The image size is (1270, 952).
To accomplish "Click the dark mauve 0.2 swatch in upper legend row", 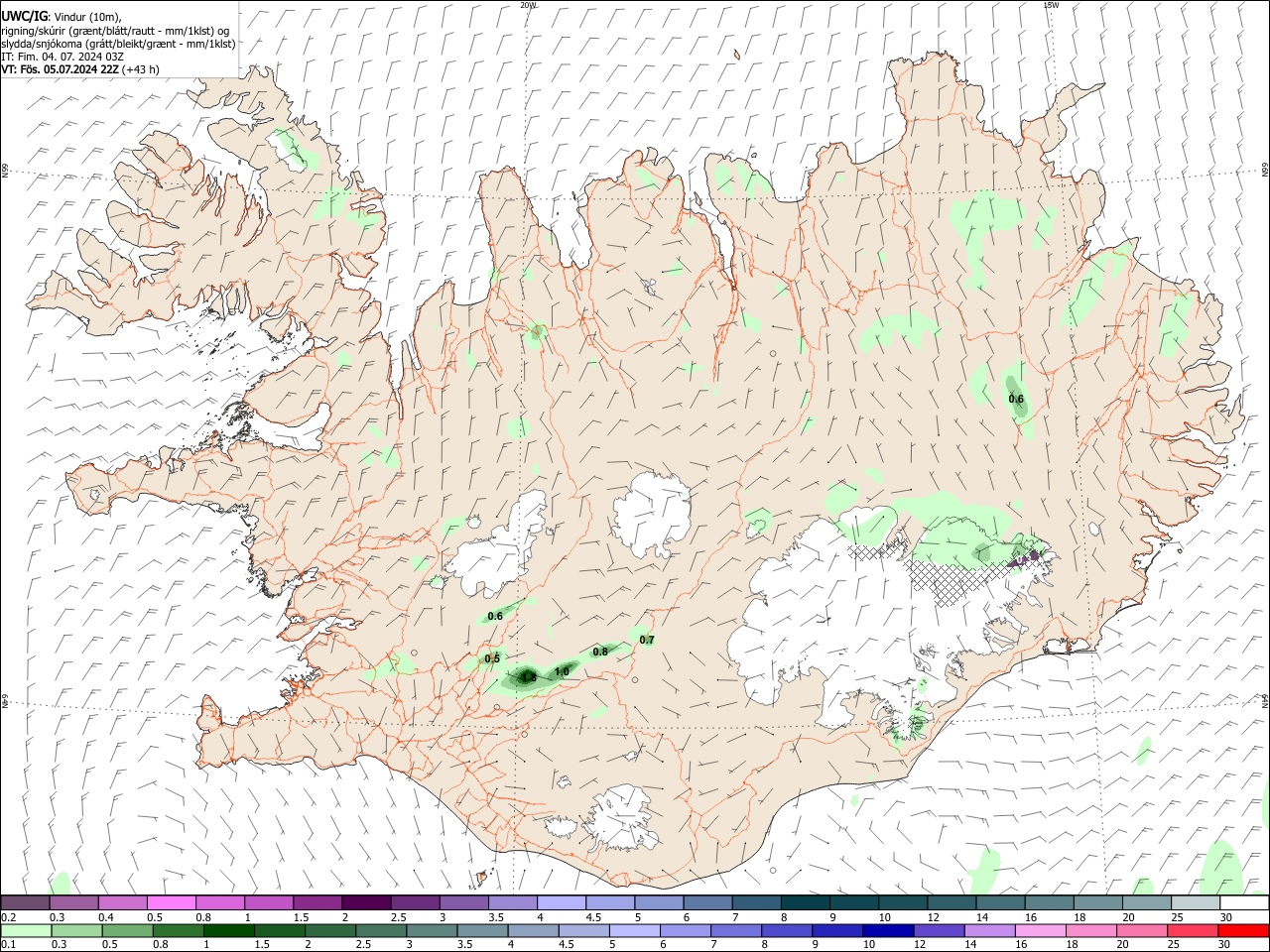I will [x=25, y=902].
